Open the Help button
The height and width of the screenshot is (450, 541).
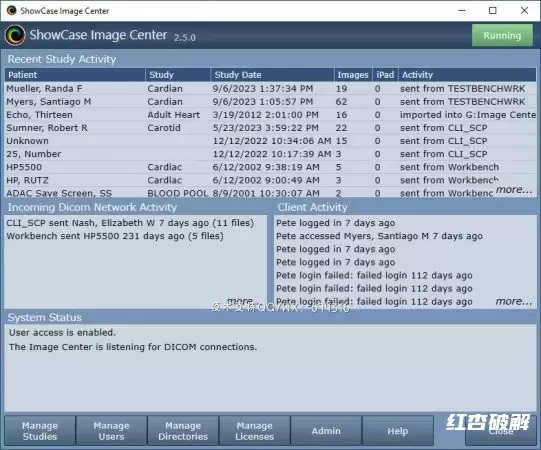[397, 431]
